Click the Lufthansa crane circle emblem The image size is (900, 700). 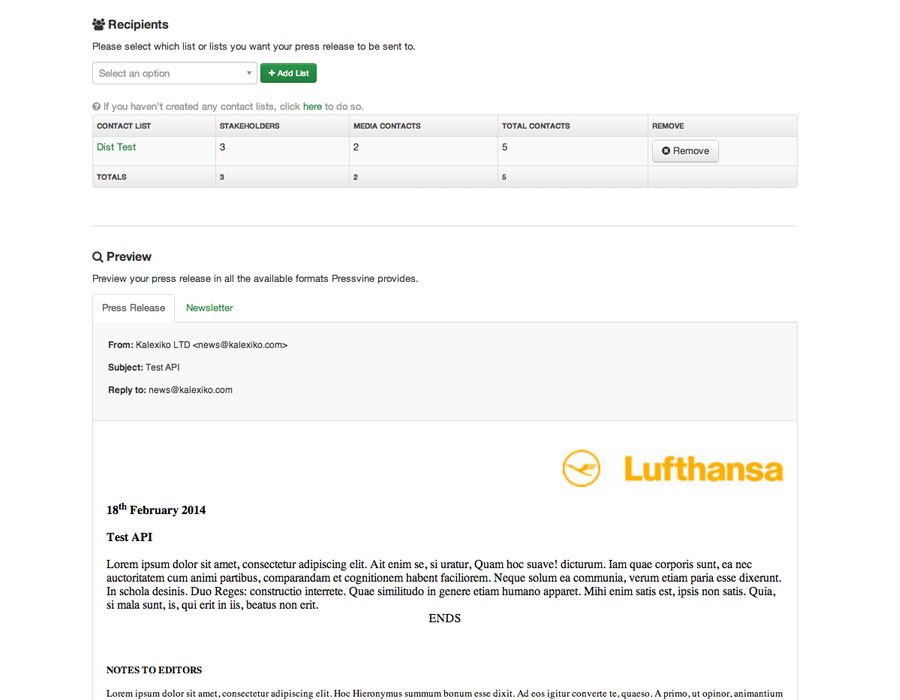(581, 469)
